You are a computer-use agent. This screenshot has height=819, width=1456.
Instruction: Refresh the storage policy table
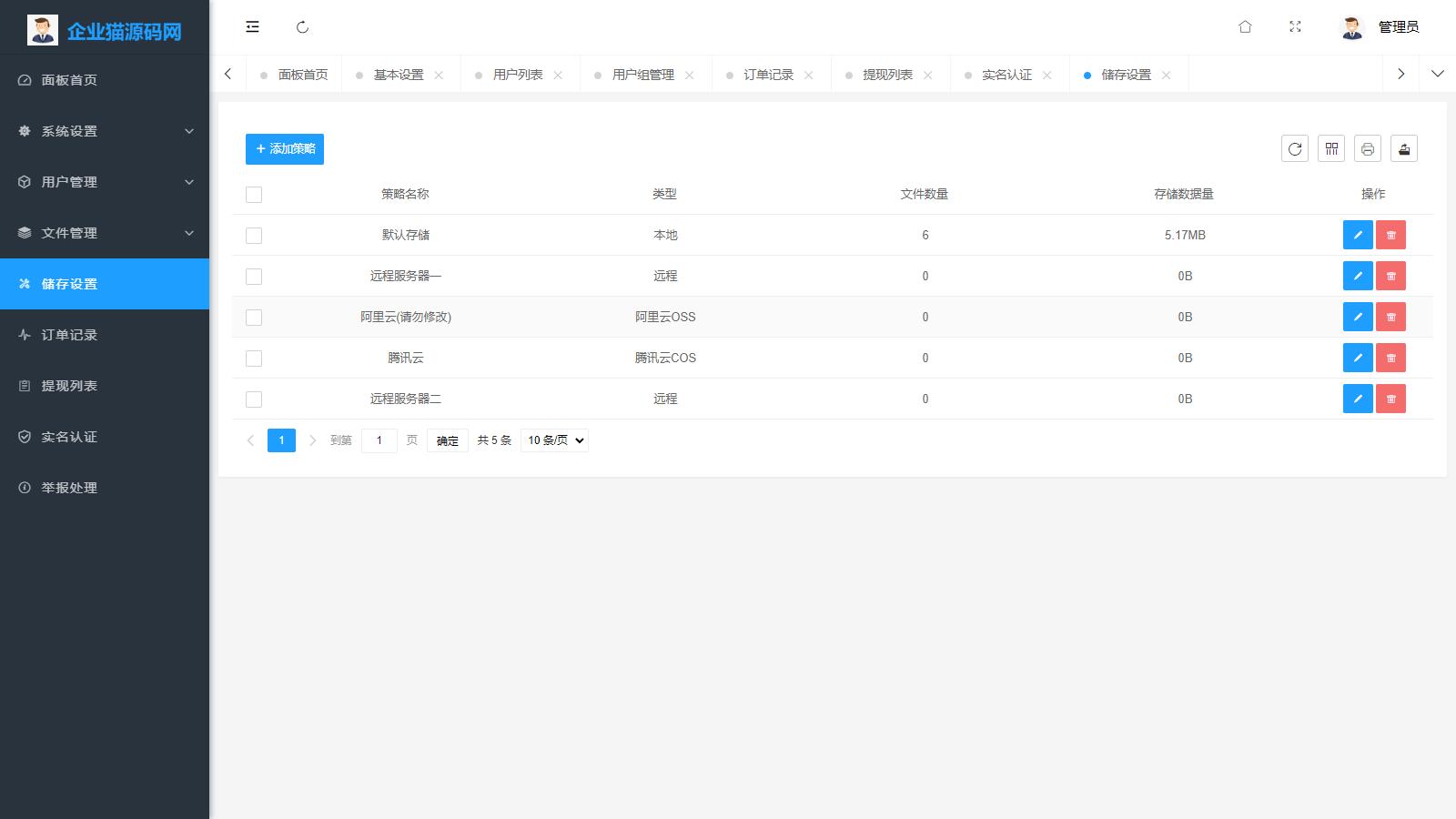point(1295,148)
